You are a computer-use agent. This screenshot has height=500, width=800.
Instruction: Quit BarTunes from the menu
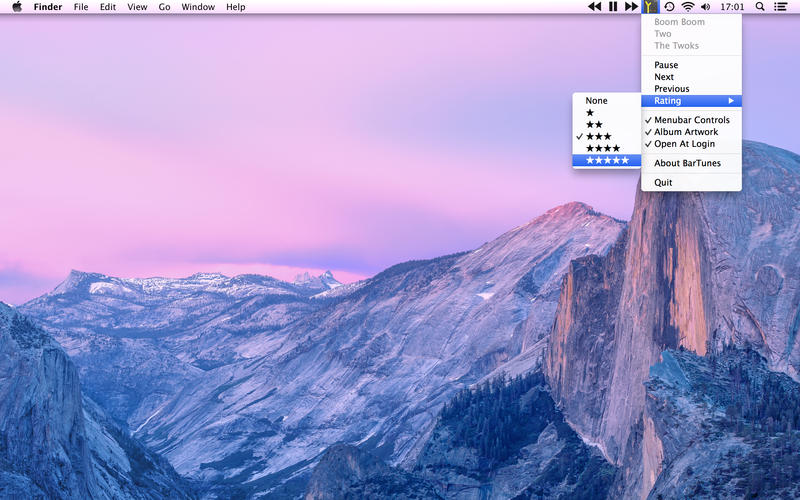coord(663,183)
